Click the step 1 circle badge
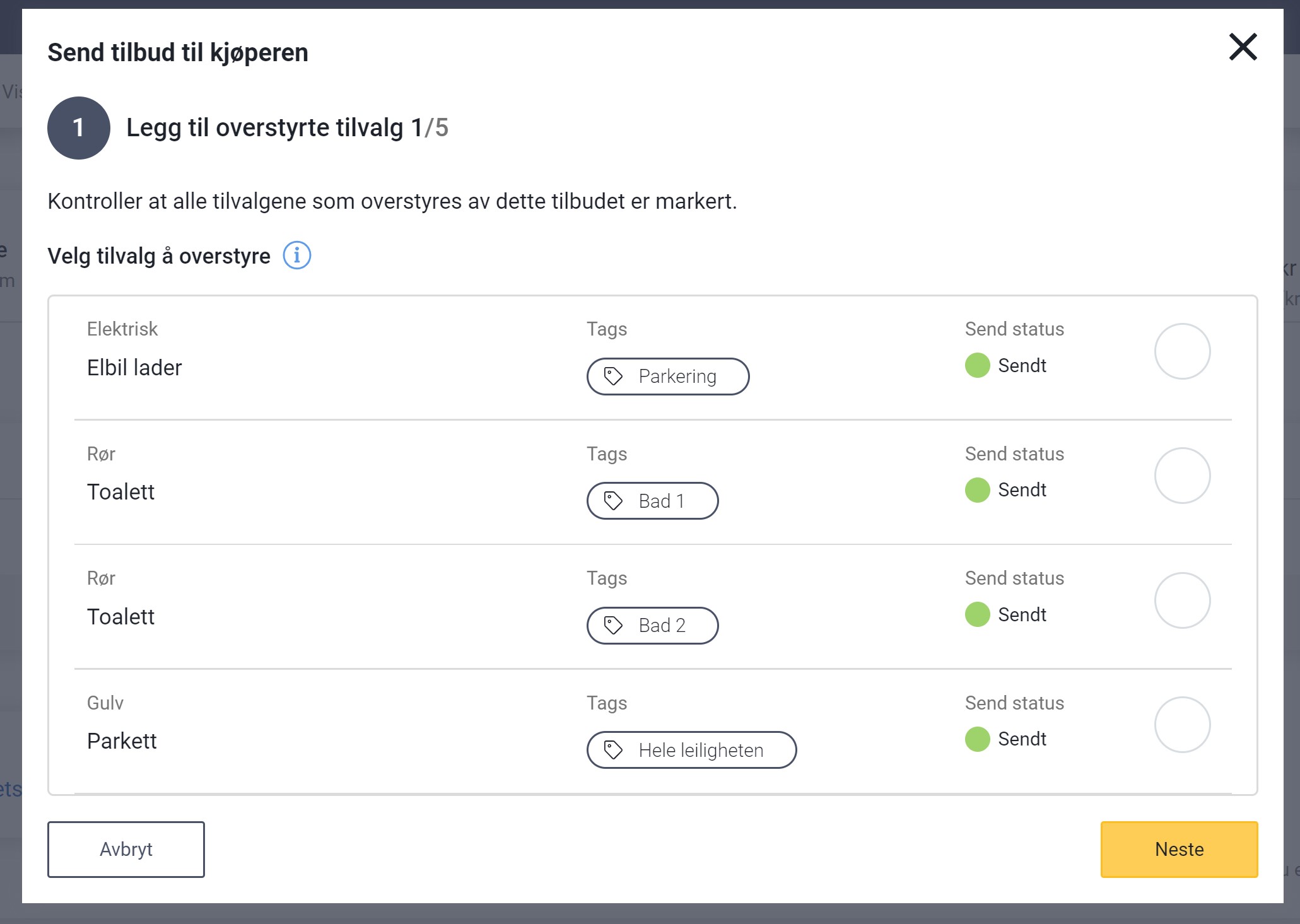 [79, 128]
